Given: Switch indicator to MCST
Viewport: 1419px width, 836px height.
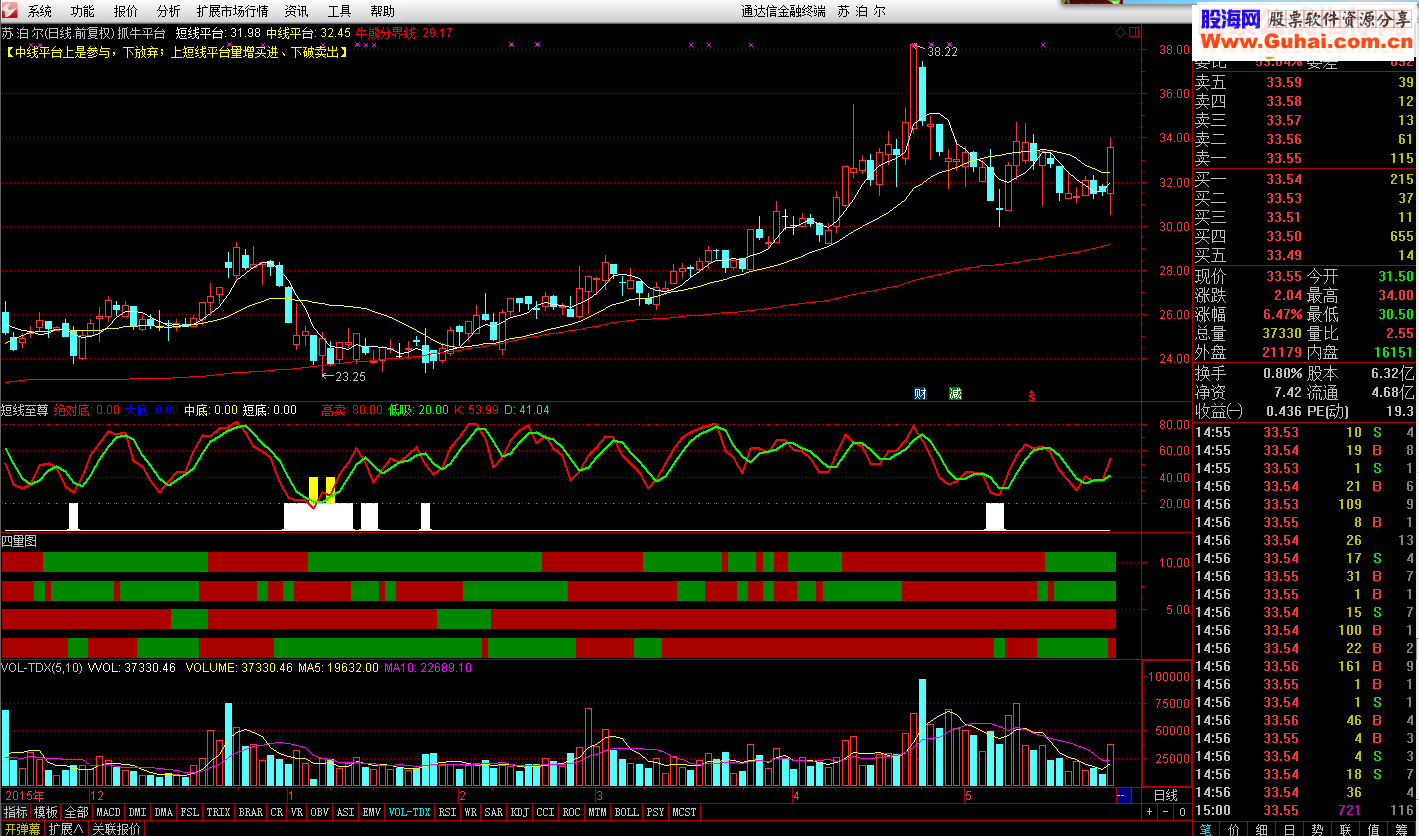Looking at the screenshot, I should click(x=684, y=812).
